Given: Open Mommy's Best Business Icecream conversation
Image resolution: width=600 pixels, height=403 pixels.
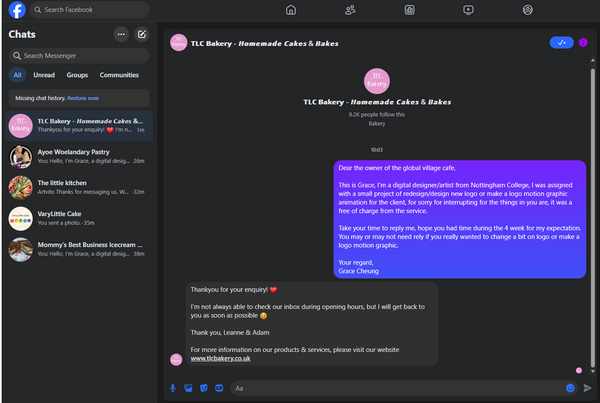Looking at the screenshot, I should (x=79, y=250).
